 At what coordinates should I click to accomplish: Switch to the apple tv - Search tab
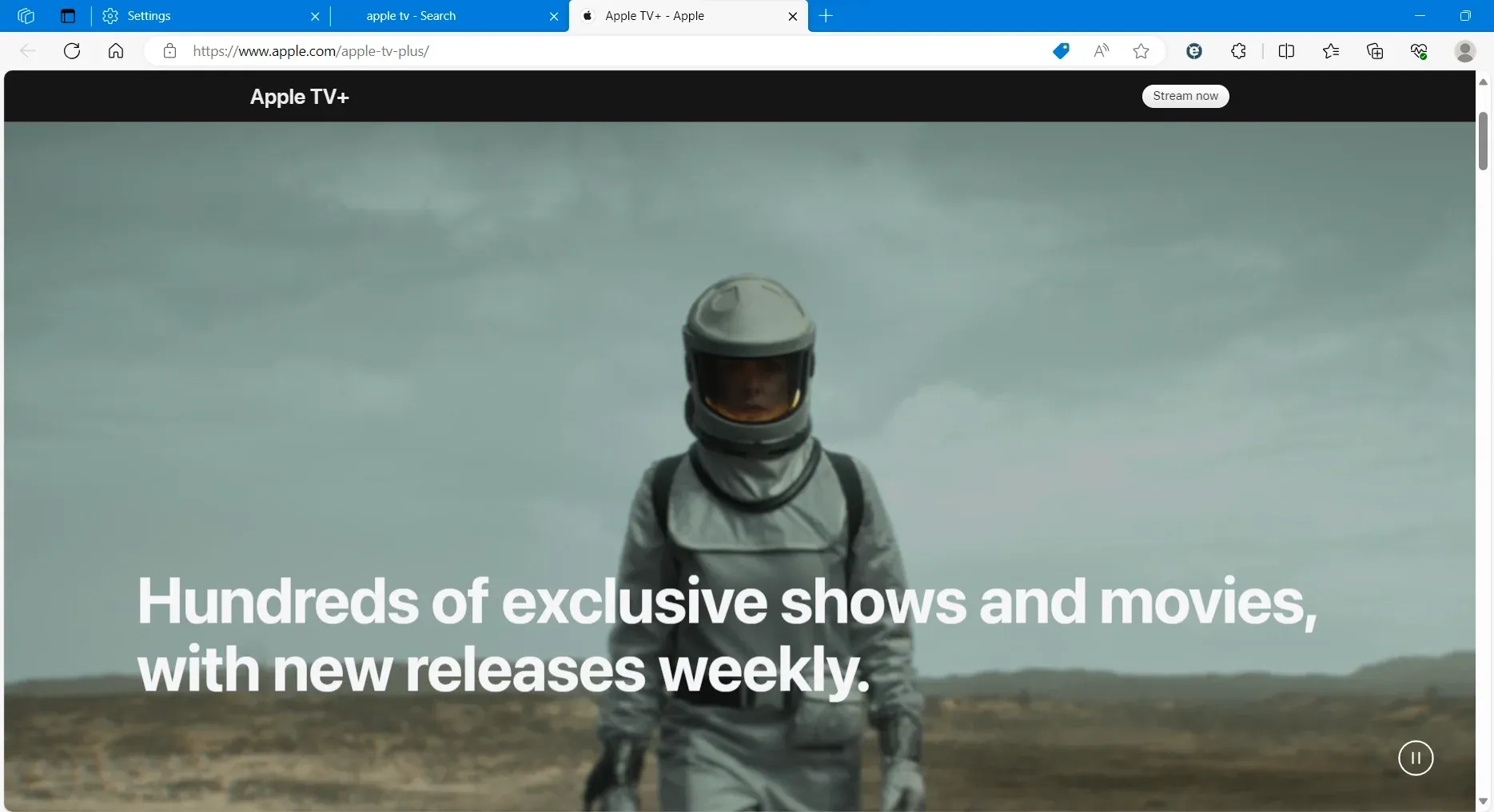coord(440,16)
